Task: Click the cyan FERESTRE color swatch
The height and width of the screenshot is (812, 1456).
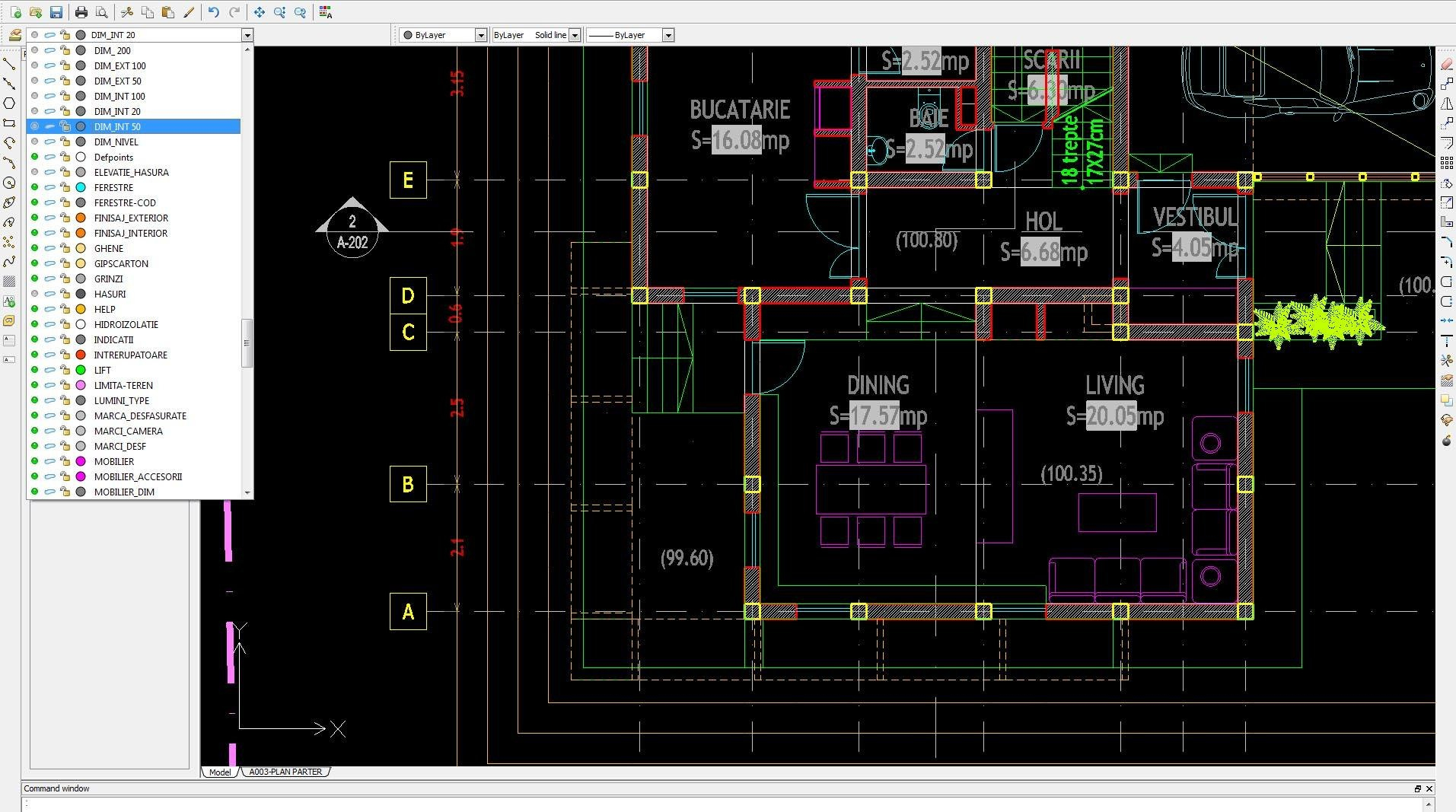Action: [x=81, y=187]
